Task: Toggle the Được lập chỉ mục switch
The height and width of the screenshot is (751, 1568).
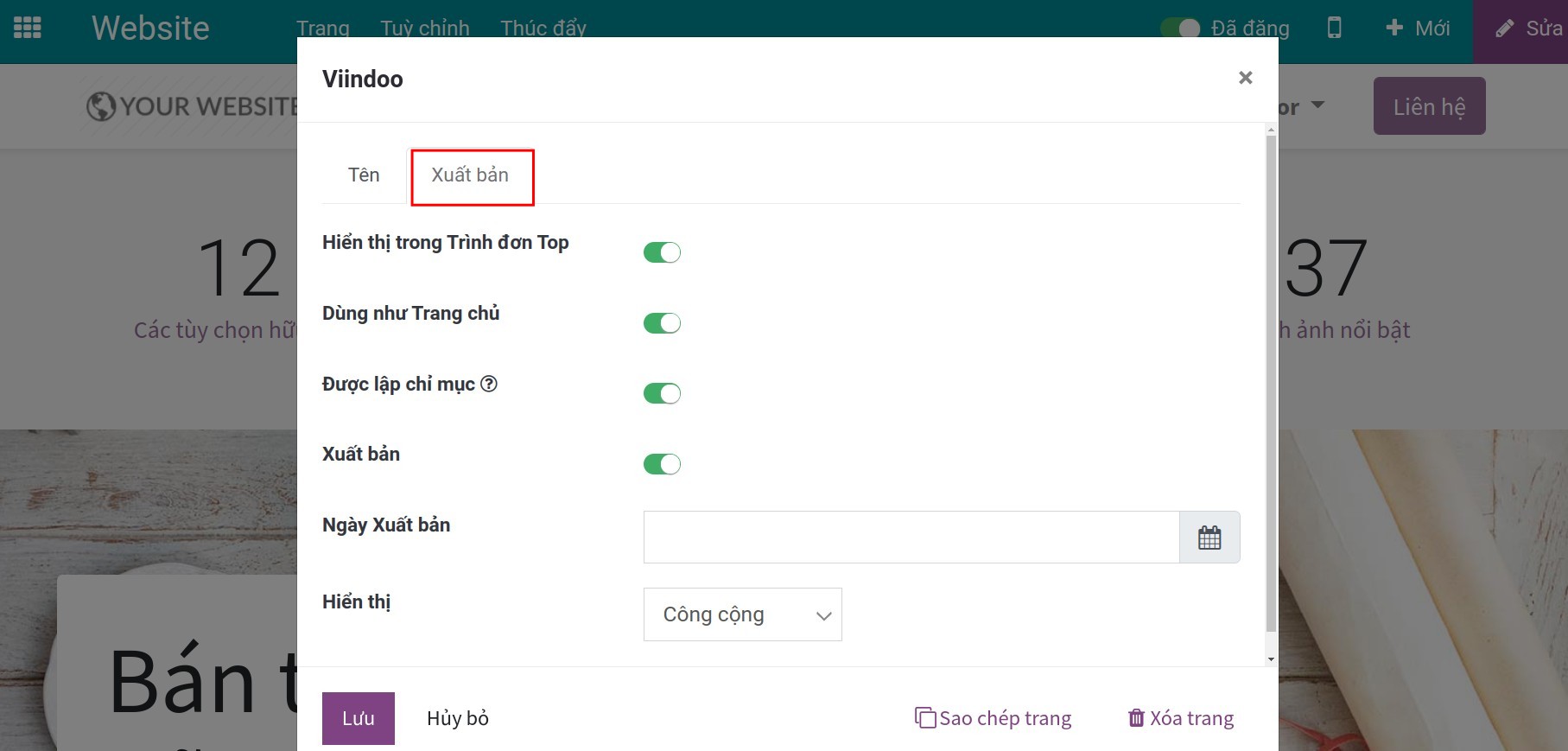Action: [662, 394]
